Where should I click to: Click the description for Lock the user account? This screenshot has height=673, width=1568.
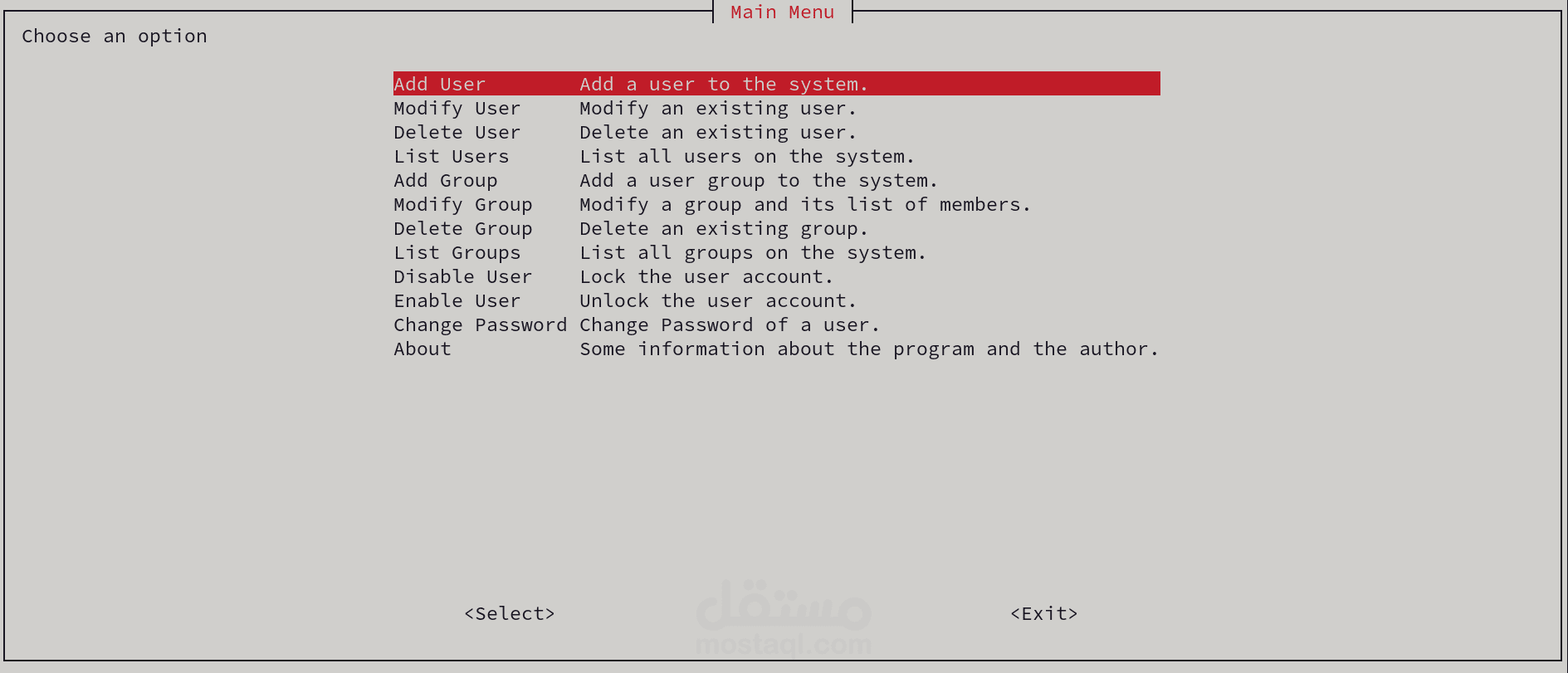[x=706, y=276]
